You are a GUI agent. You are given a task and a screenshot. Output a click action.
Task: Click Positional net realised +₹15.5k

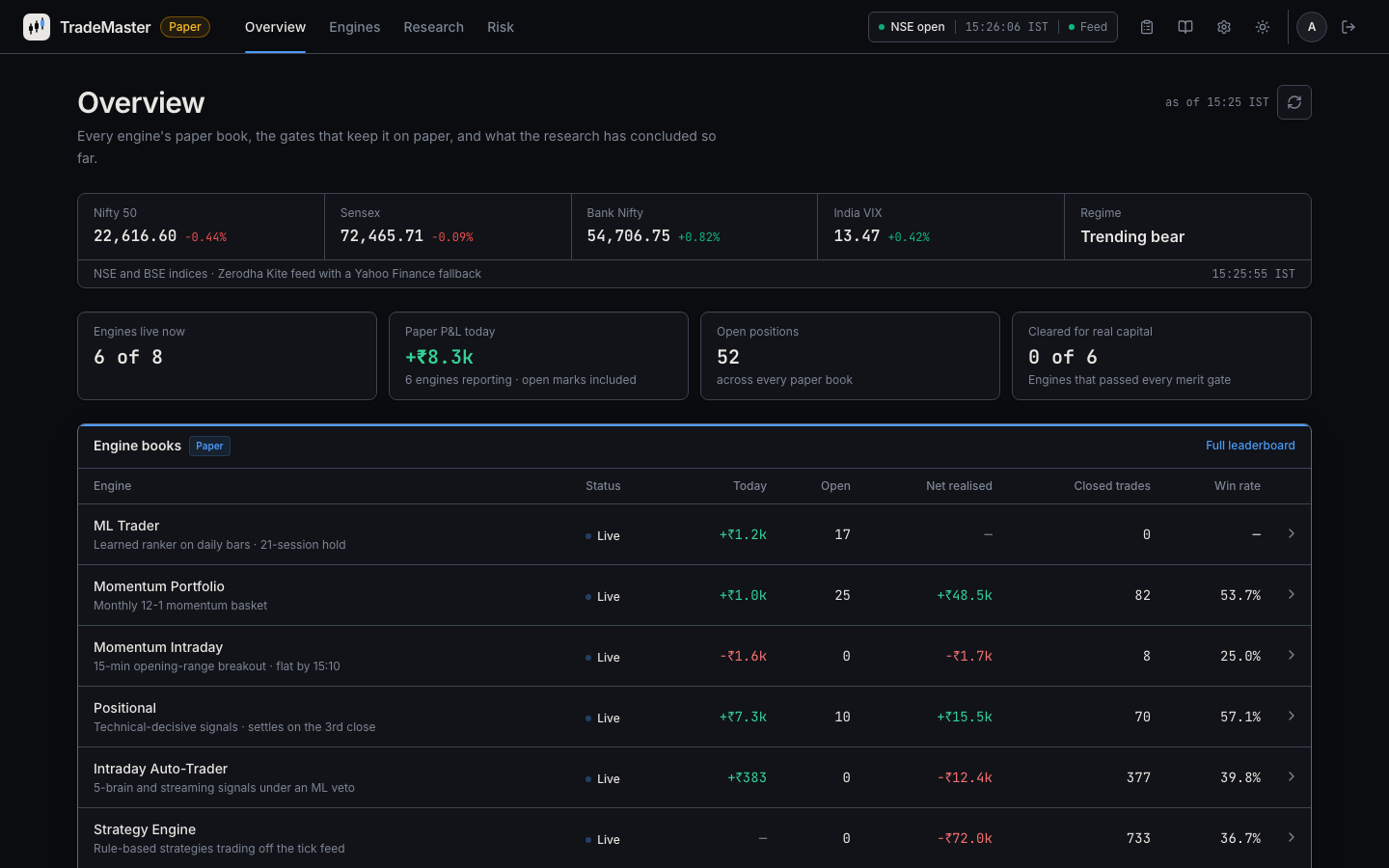[965, 717]
